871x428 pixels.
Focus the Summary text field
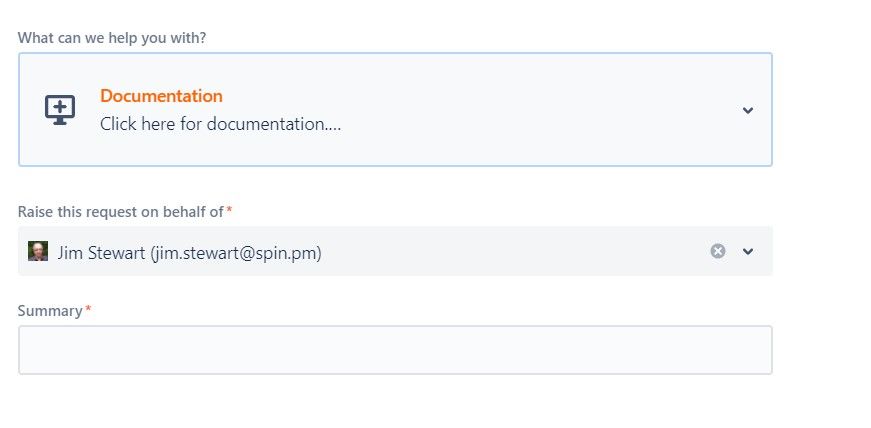[395, 350]
